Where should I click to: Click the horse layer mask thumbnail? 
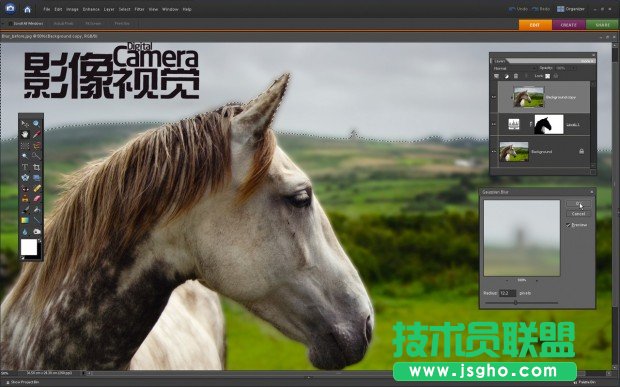tap(549, 125)
